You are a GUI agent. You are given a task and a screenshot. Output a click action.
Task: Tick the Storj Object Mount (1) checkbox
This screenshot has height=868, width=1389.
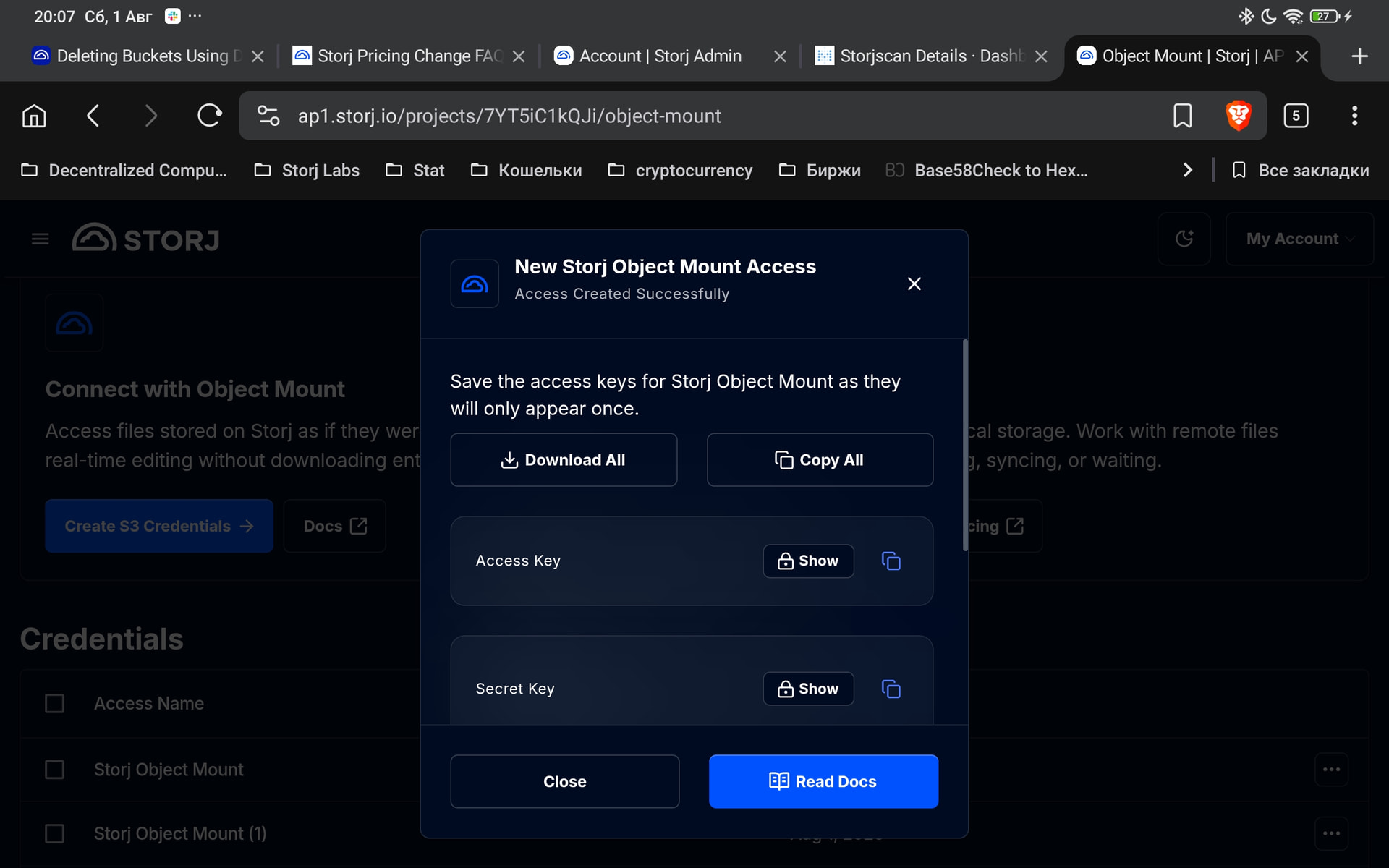tap(55, 833)
